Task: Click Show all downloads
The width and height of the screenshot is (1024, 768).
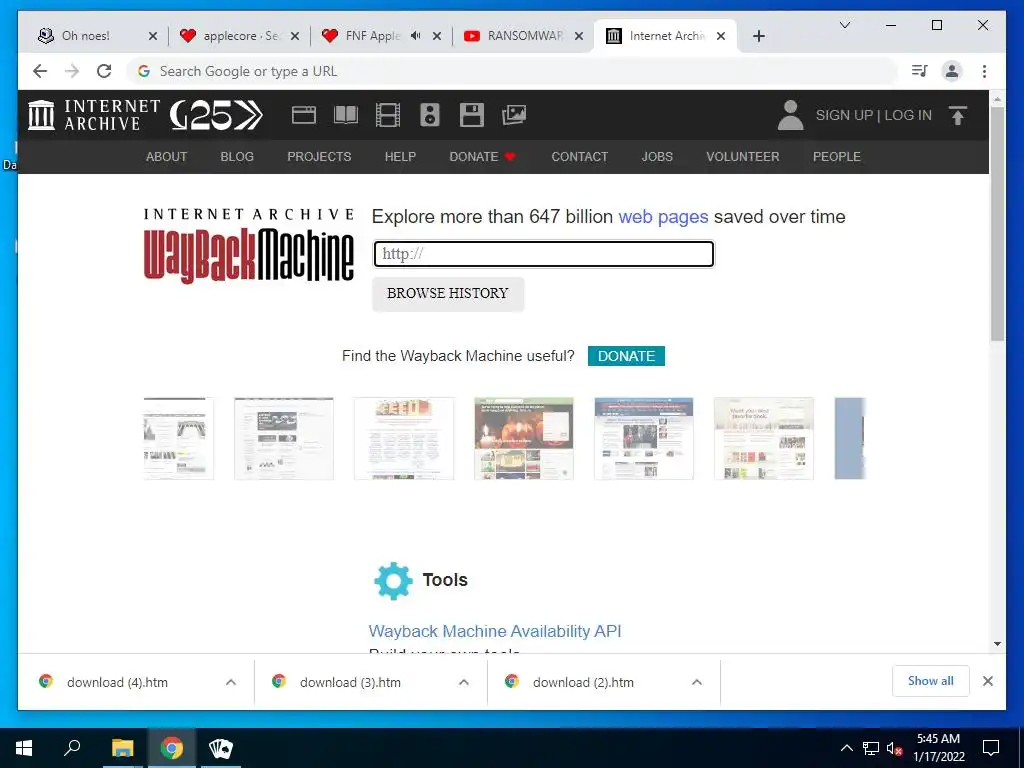Action: point(931,681)
